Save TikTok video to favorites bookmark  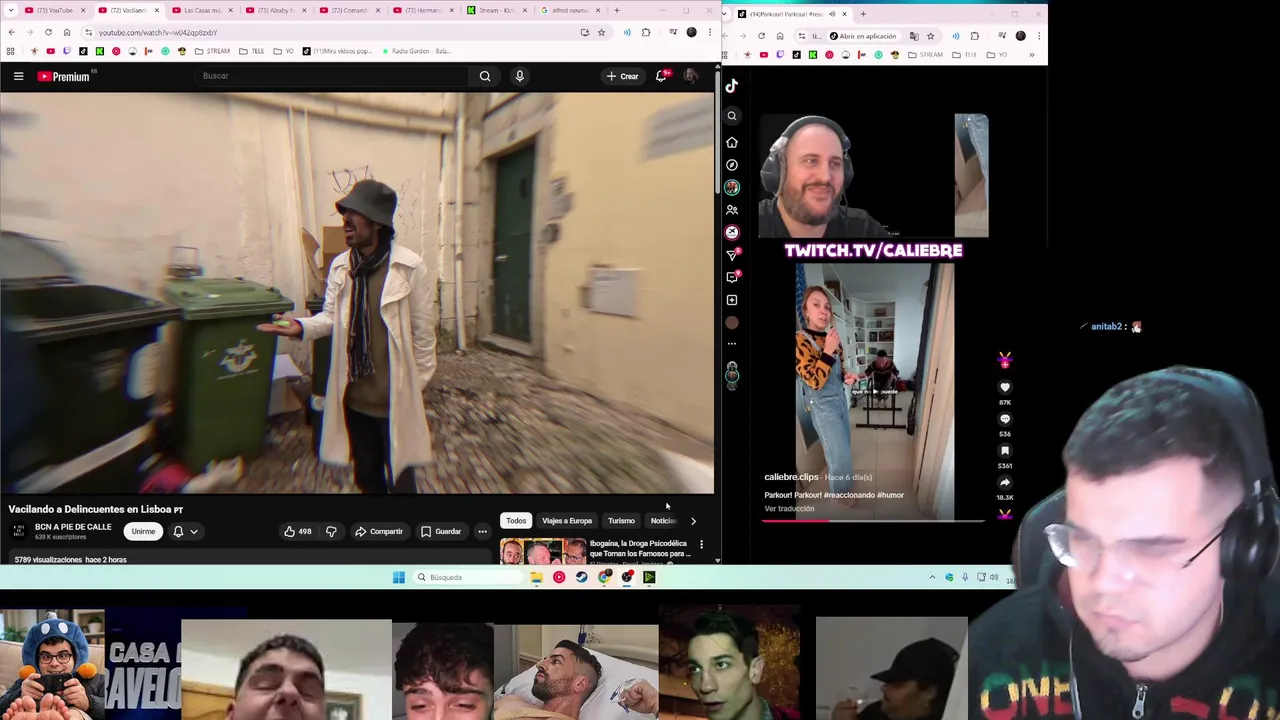1005,451
